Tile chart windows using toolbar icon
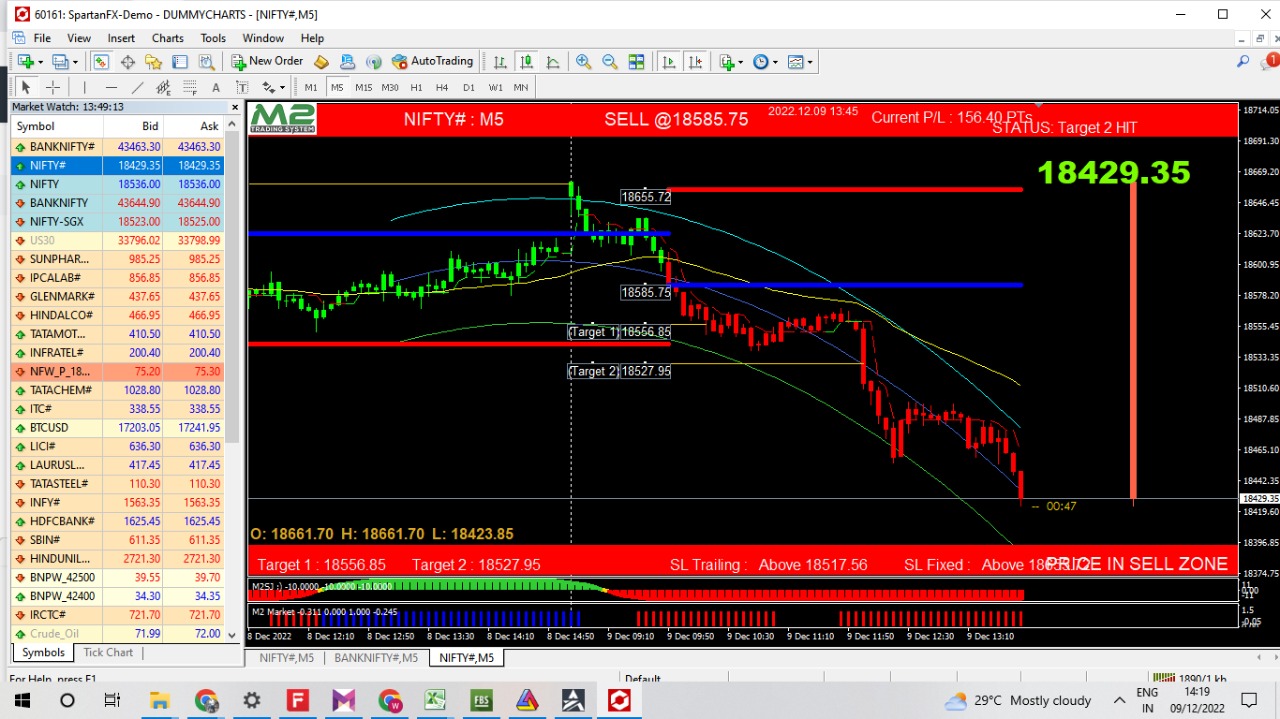Image resolution: width=1280 pixels, height=719 pixels. [x=636, y=62]
